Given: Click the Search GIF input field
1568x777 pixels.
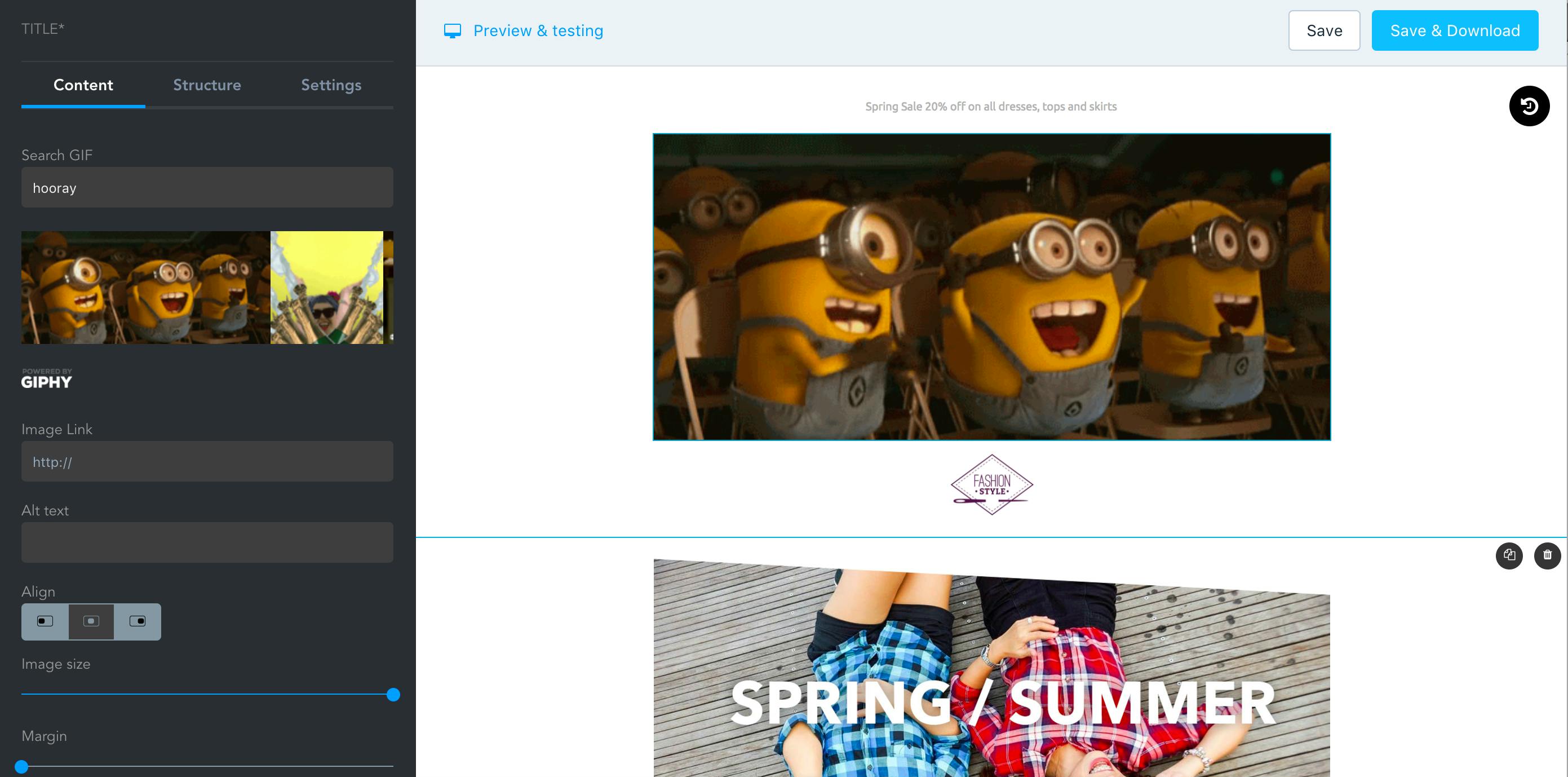Looking at the screenshot, I should pos(207,188).
